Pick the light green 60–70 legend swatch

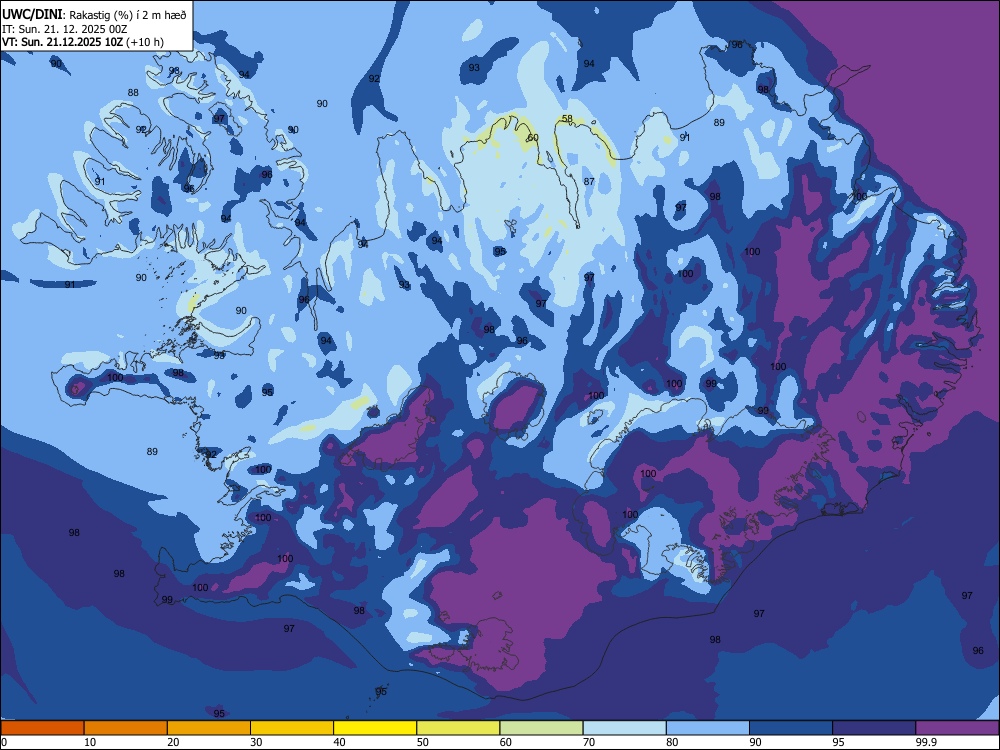541,728
